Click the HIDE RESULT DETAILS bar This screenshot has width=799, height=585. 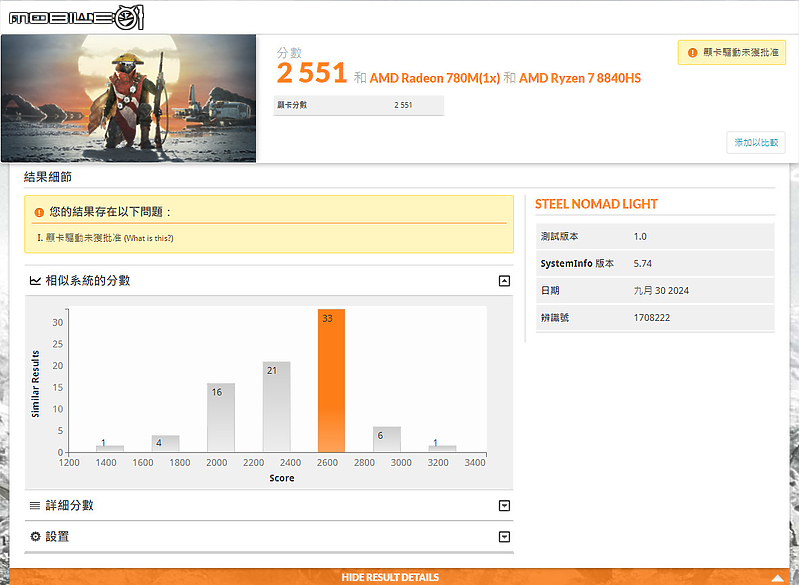pyautogui.click(x=399, y=576)
